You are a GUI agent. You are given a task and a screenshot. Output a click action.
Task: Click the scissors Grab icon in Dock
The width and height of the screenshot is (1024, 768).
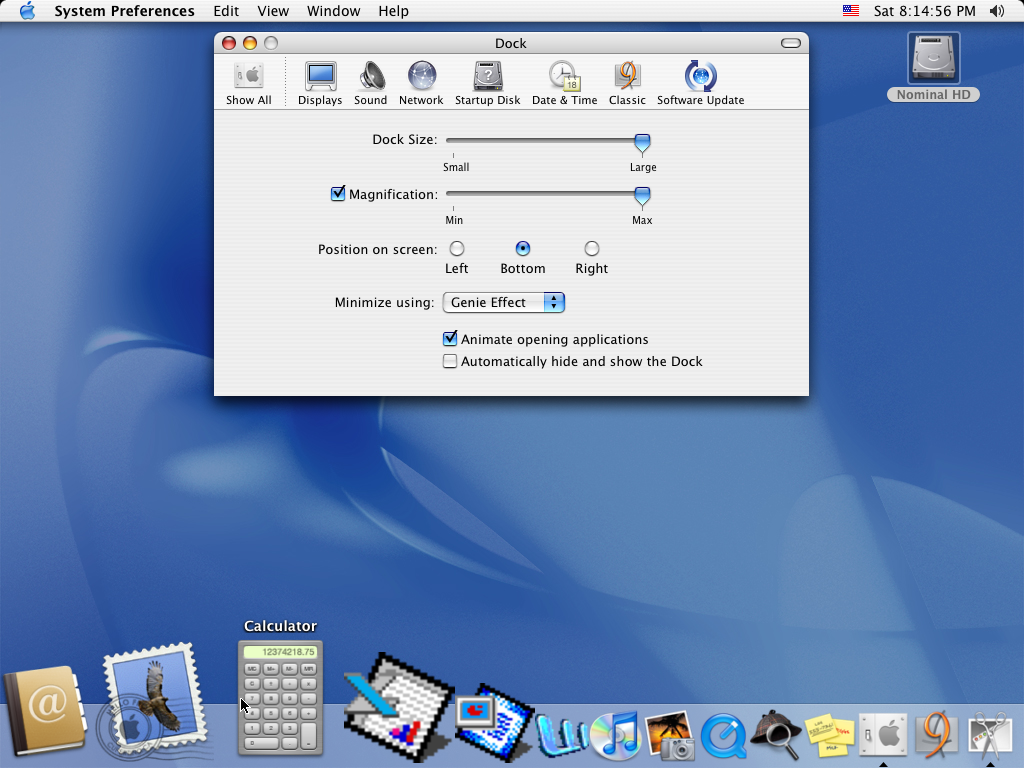tap(990, 735)
